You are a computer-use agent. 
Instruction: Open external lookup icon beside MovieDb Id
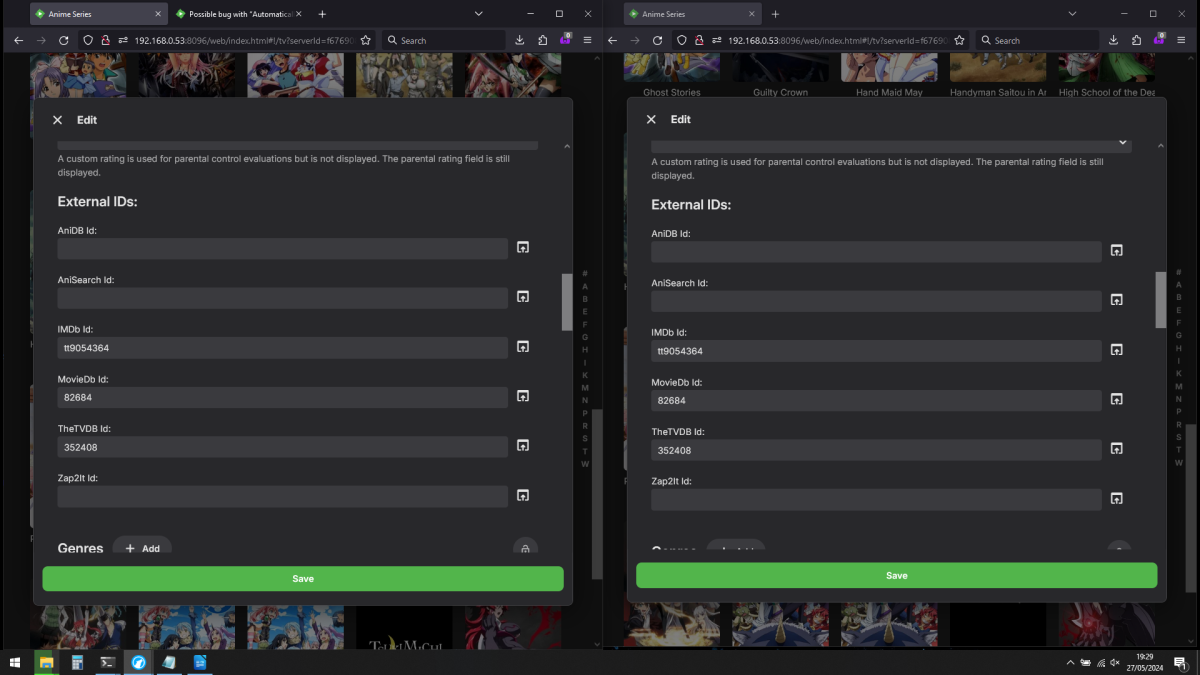pos(522,396)
